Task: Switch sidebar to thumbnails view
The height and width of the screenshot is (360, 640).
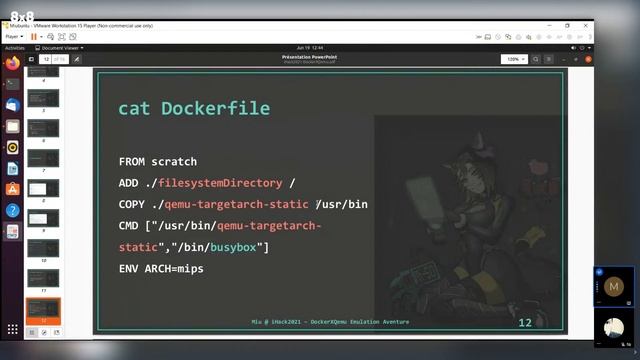Action: point(32,333)
